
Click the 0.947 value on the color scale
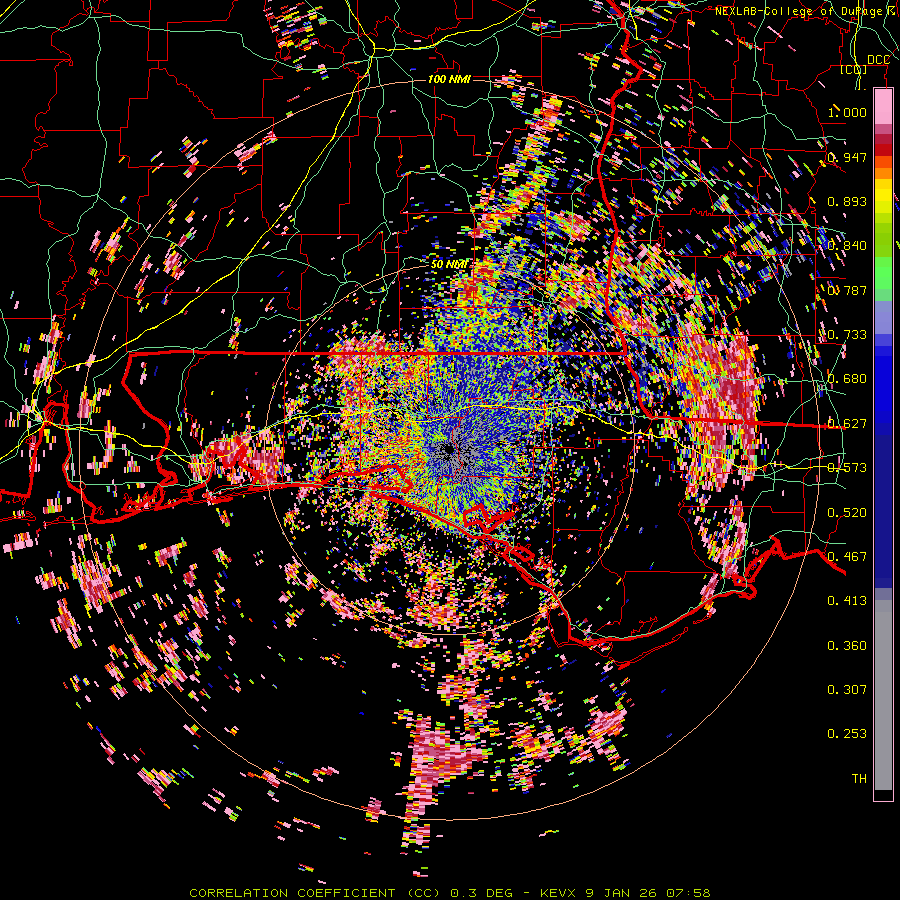tap(847, 157)
